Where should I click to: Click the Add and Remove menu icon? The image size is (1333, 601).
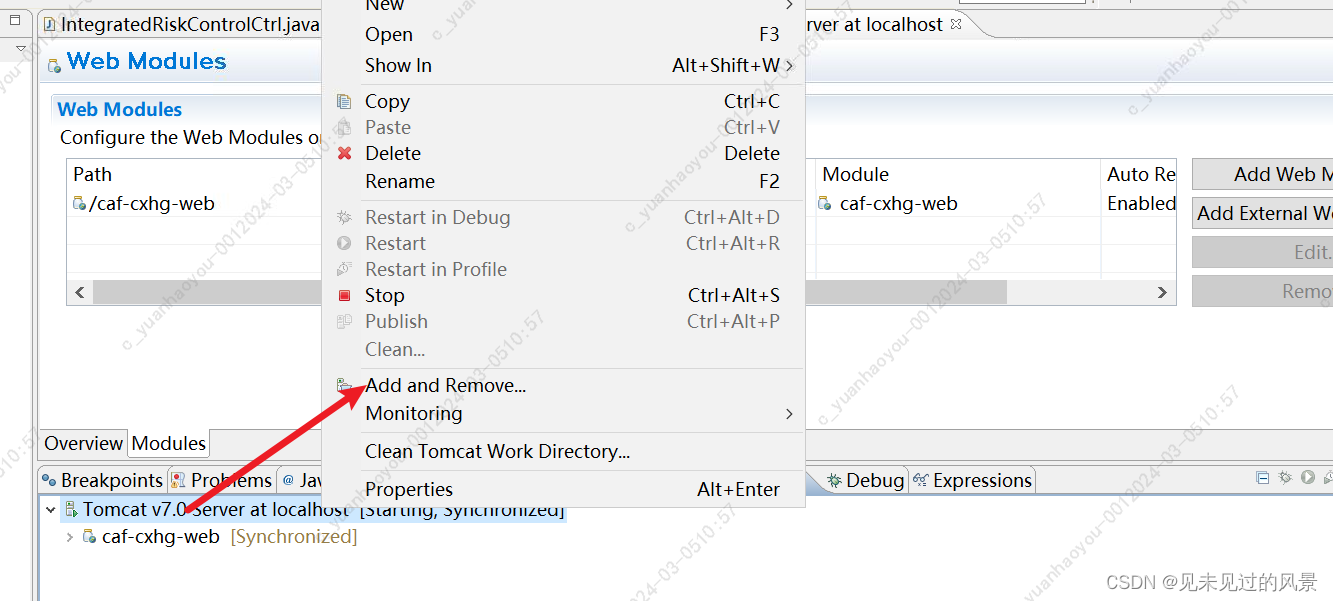[344, 385]
